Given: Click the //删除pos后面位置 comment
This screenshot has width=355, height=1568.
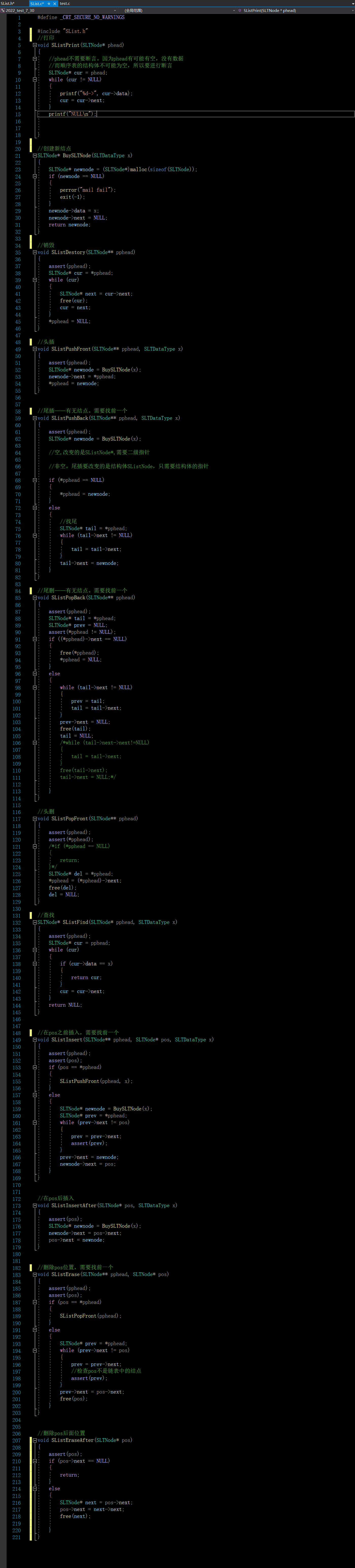Looking at the screenshot, I should pos(62,1434).
